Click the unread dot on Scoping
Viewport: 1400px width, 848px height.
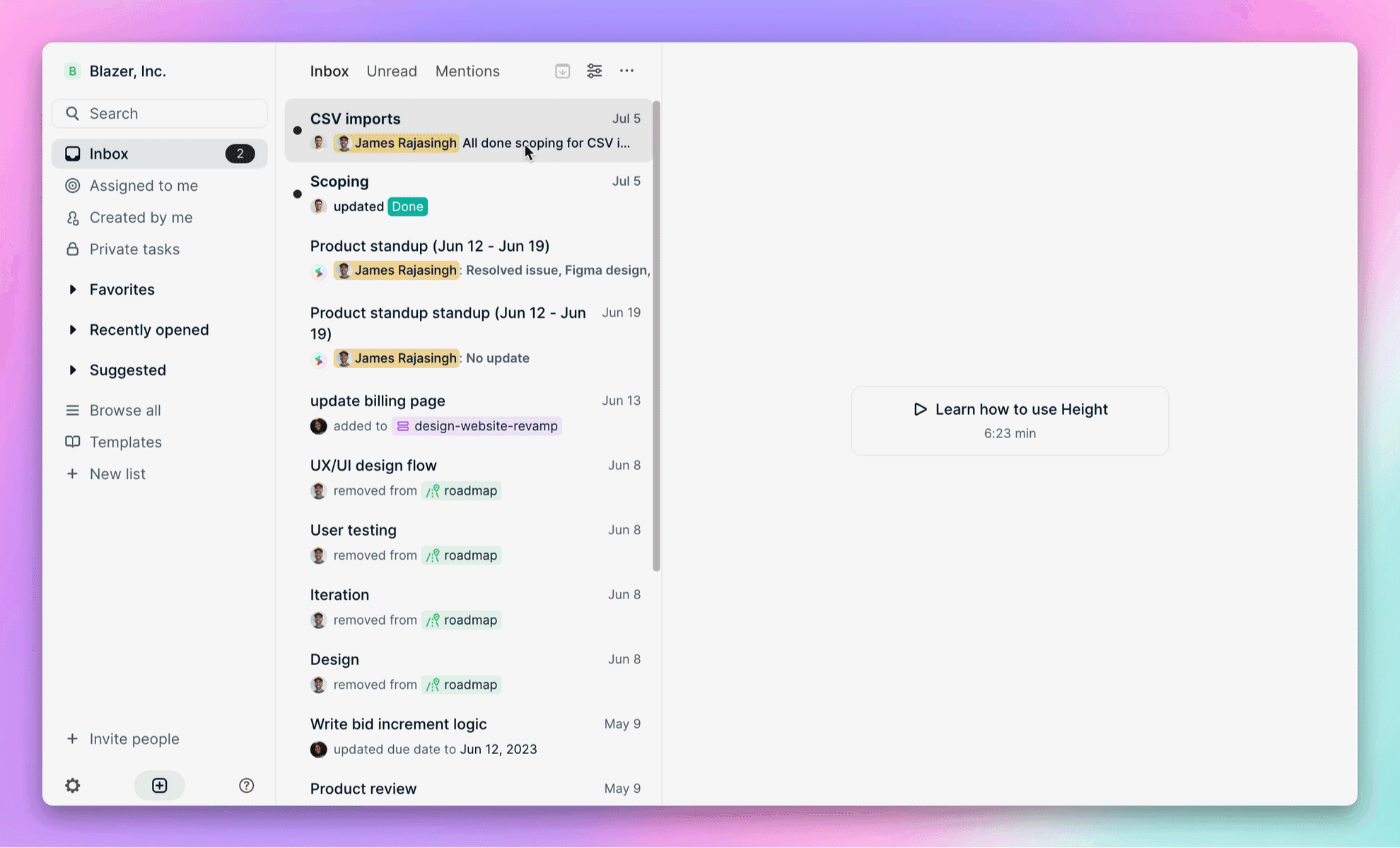[297, 194]
